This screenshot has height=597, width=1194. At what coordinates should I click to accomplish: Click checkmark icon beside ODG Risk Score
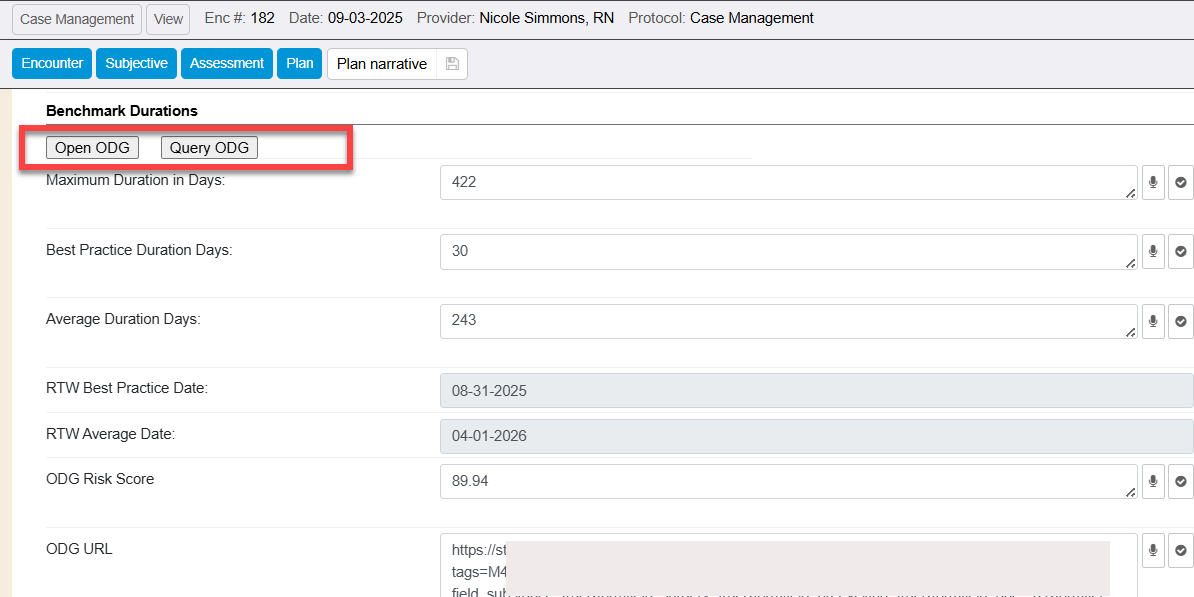1181,481
